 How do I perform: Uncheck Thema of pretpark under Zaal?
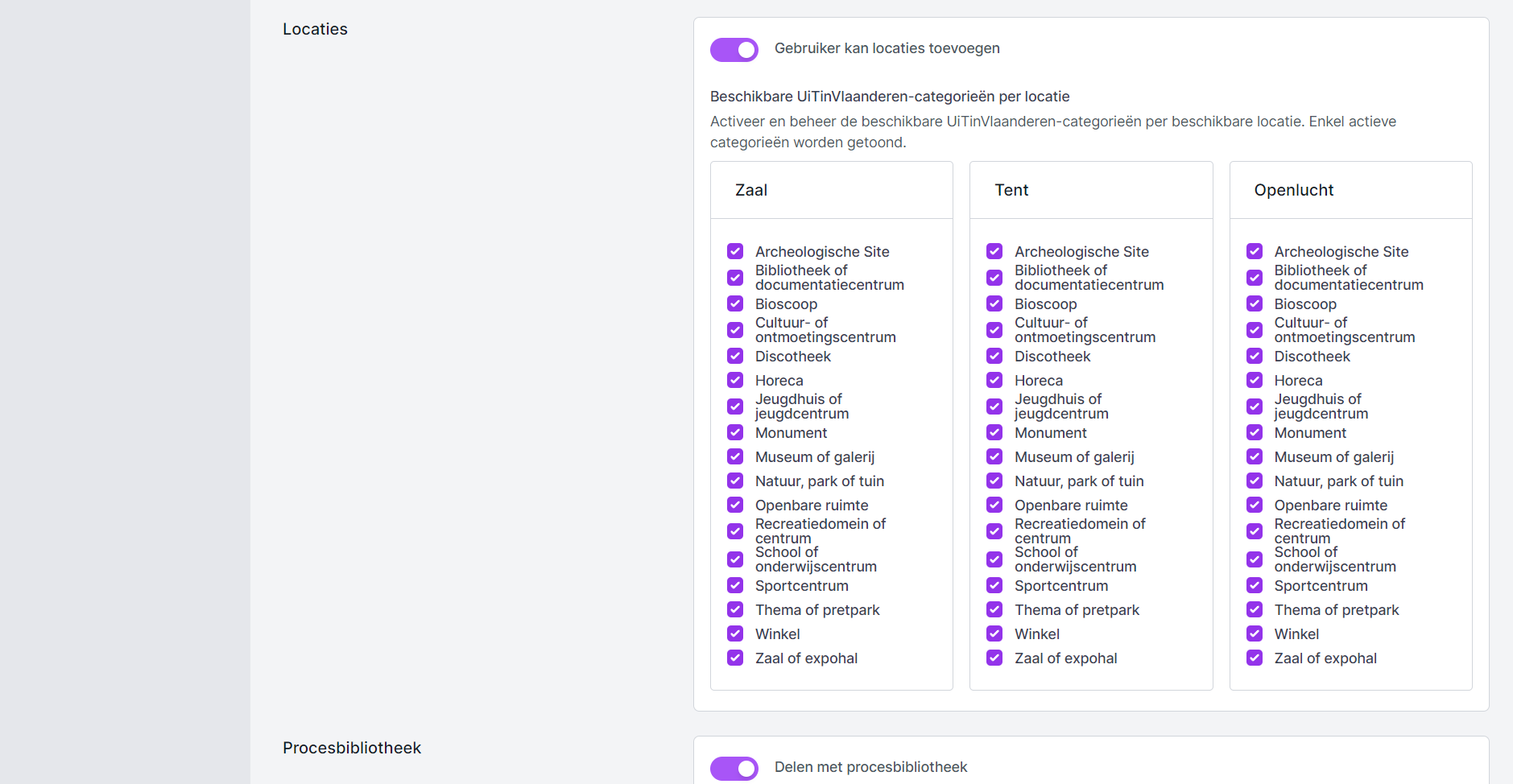coord(735,609)
